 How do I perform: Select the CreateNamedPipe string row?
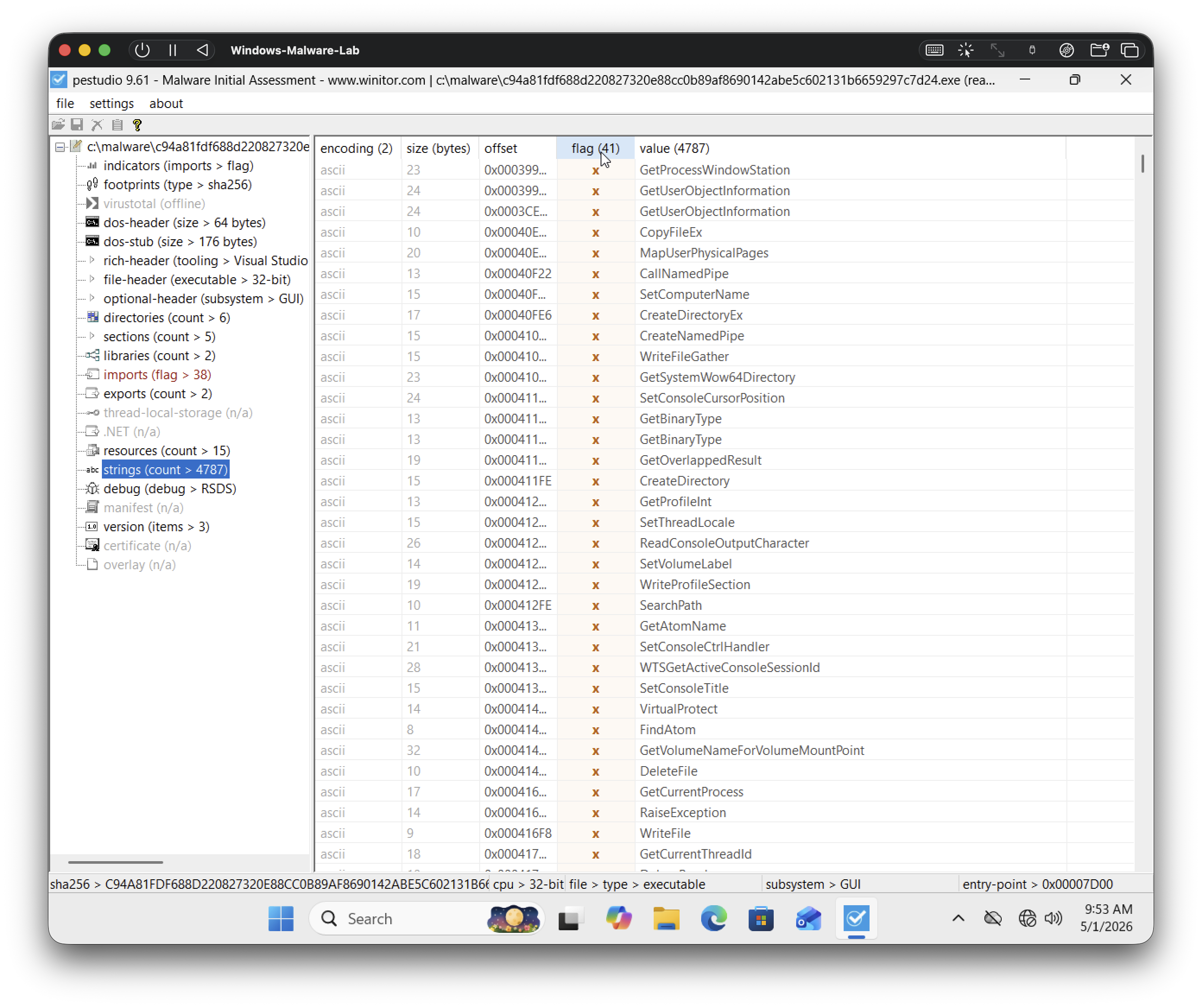[x=724, y=336]
